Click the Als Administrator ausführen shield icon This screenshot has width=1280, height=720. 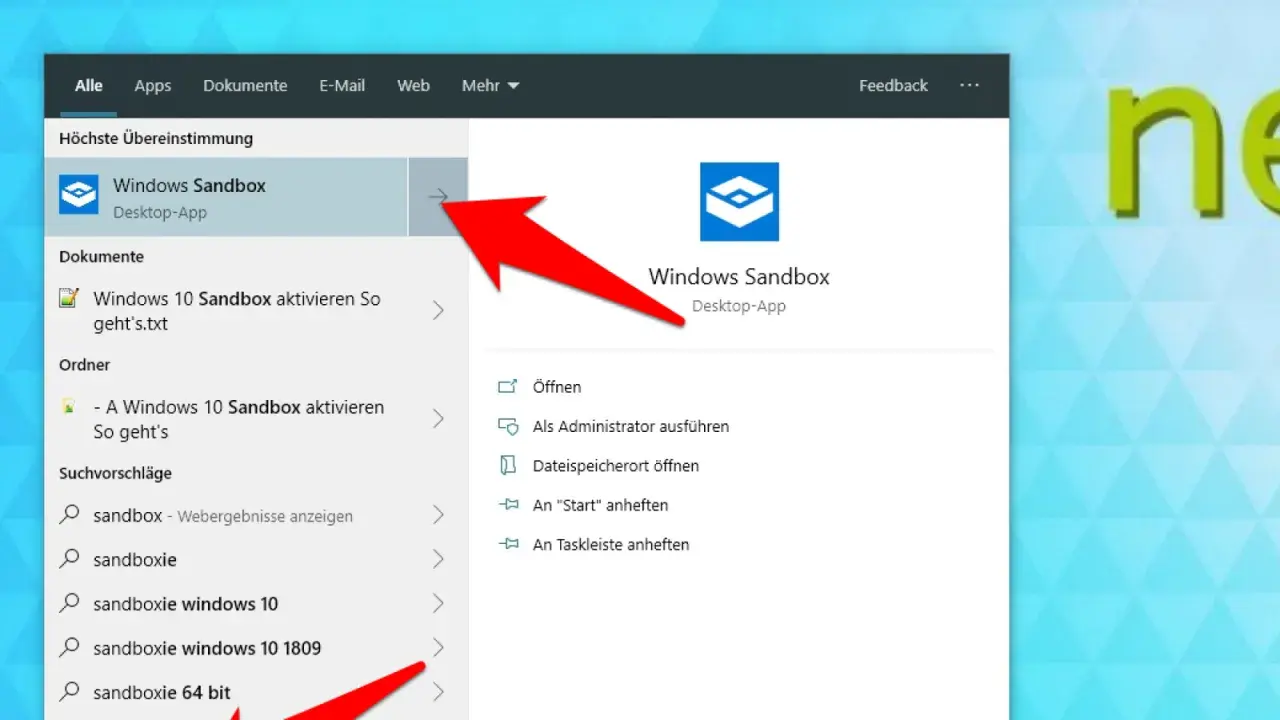tap(508, 427)
